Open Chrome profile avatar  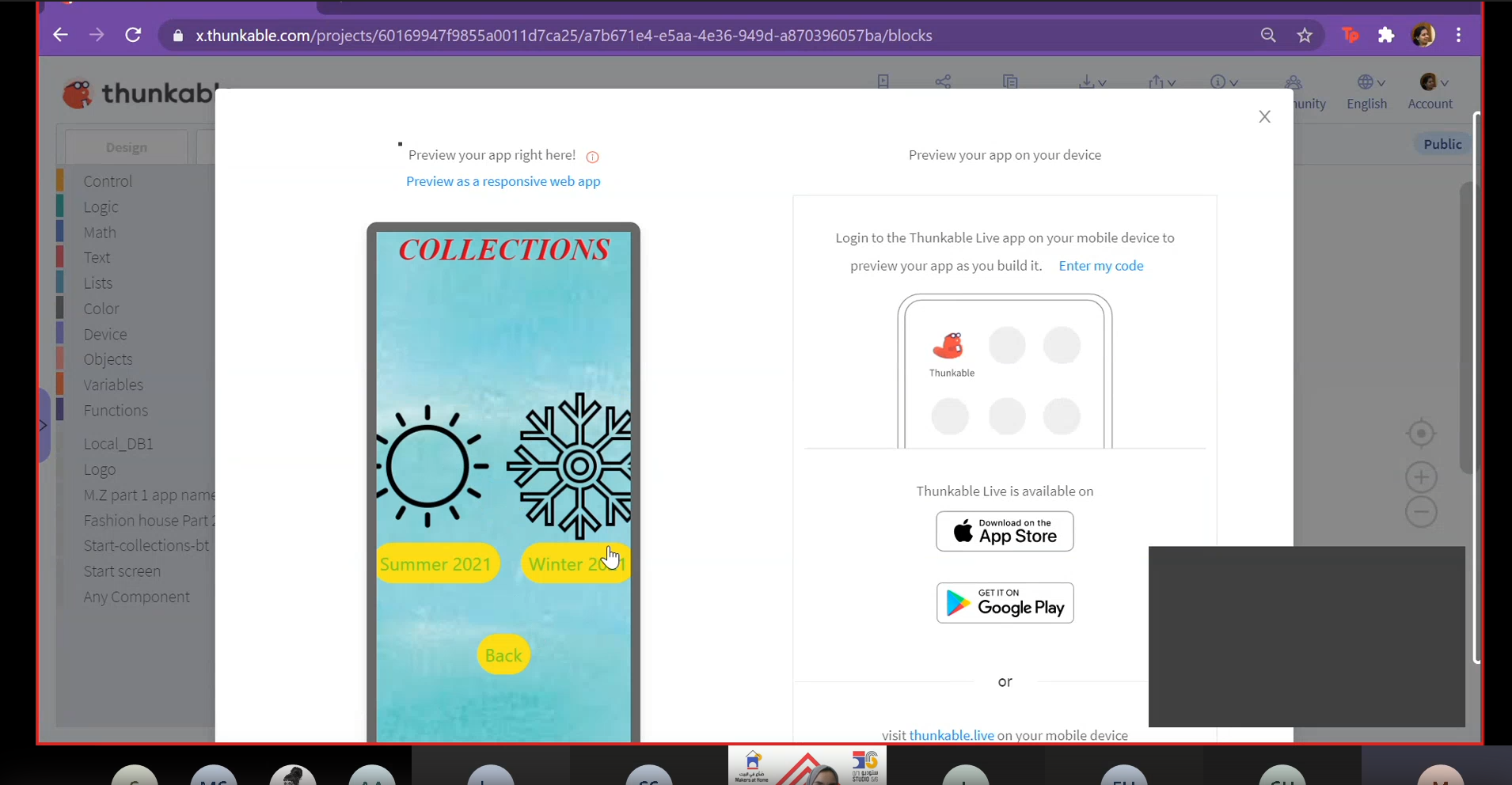[1423, 35]
